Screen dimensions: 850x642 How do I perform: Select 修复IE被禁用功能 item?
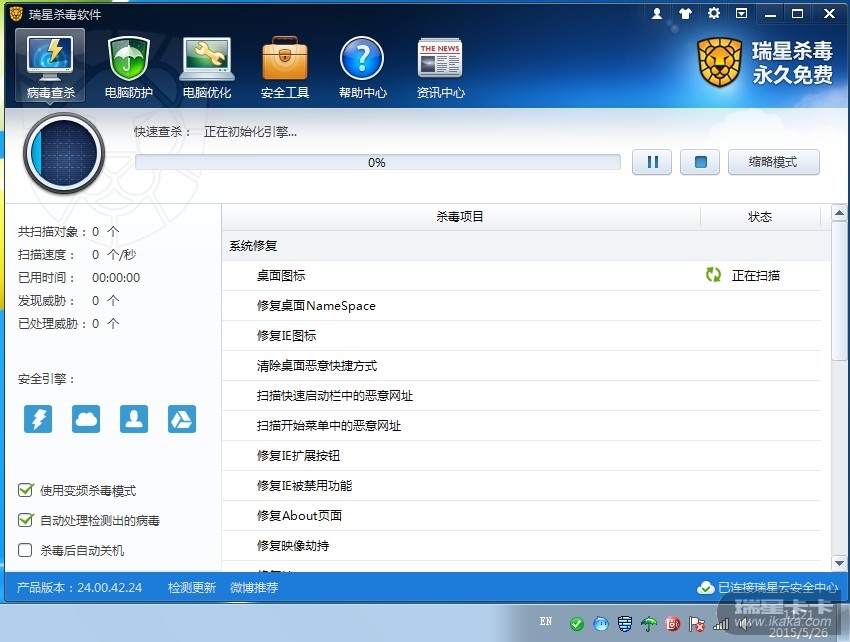[x=521, y=486]
